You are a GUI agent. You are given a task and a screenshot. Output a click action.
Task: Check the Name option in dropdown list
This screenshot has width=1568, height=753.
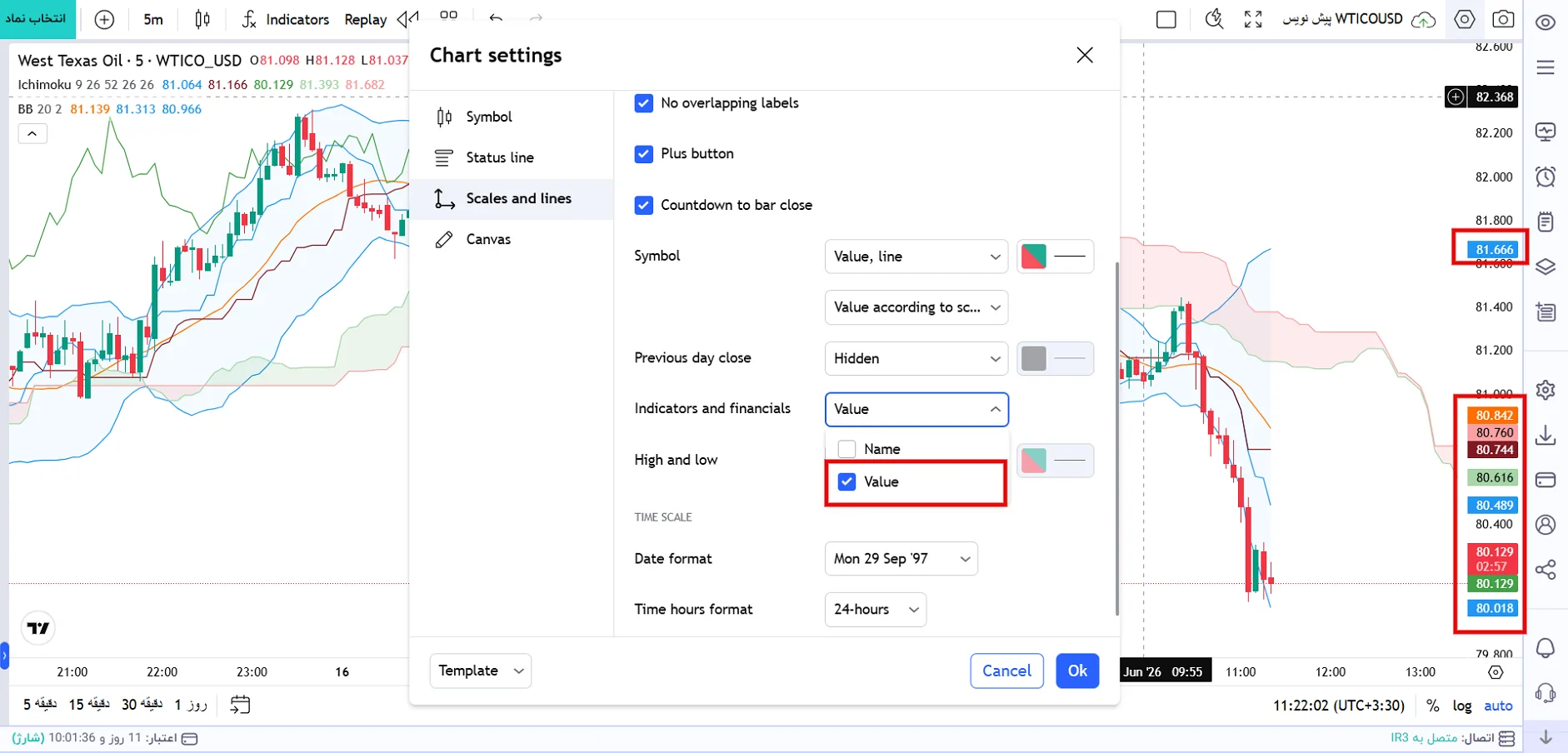847,449
